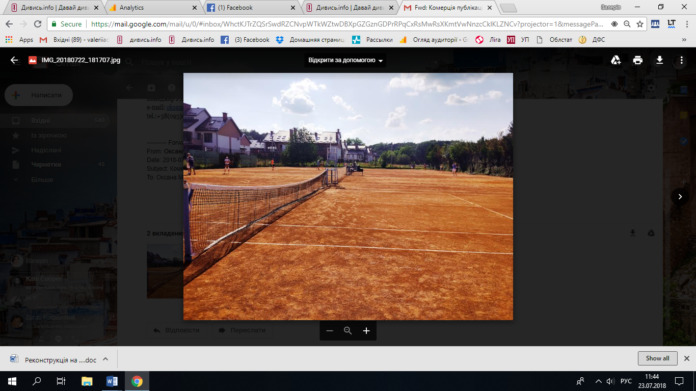
Task: Zoom in with the plus button
Action: pos(366,331)
